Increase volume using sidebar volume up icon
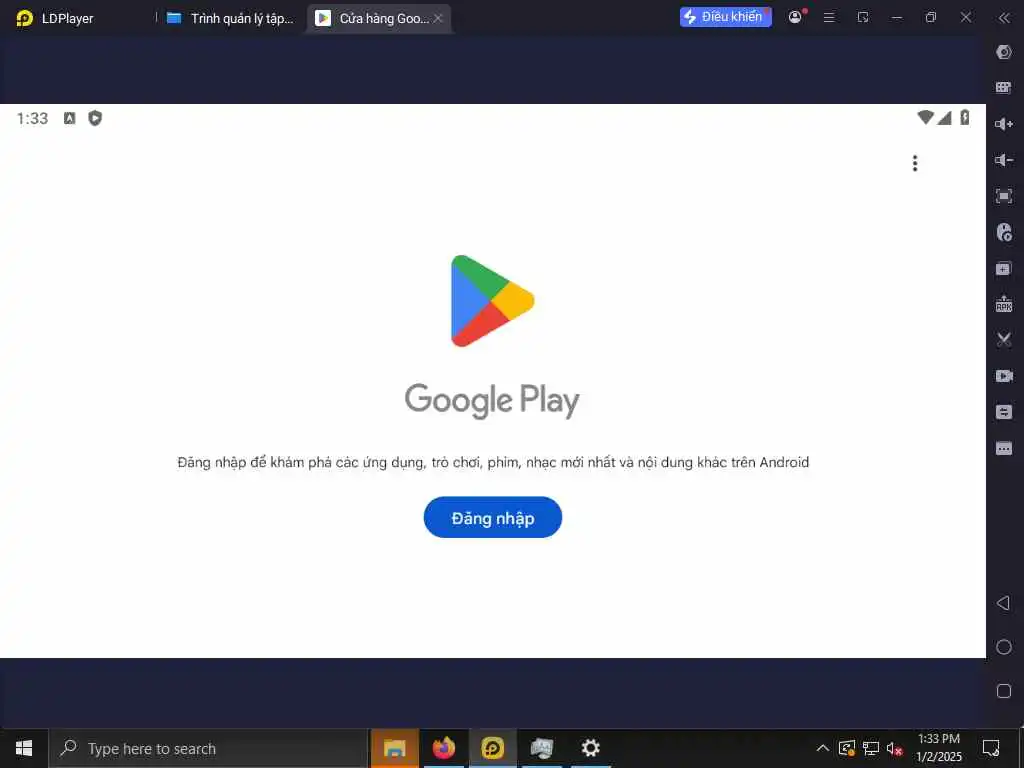The image size is (1024, 768). click(x=1004, y=124)
